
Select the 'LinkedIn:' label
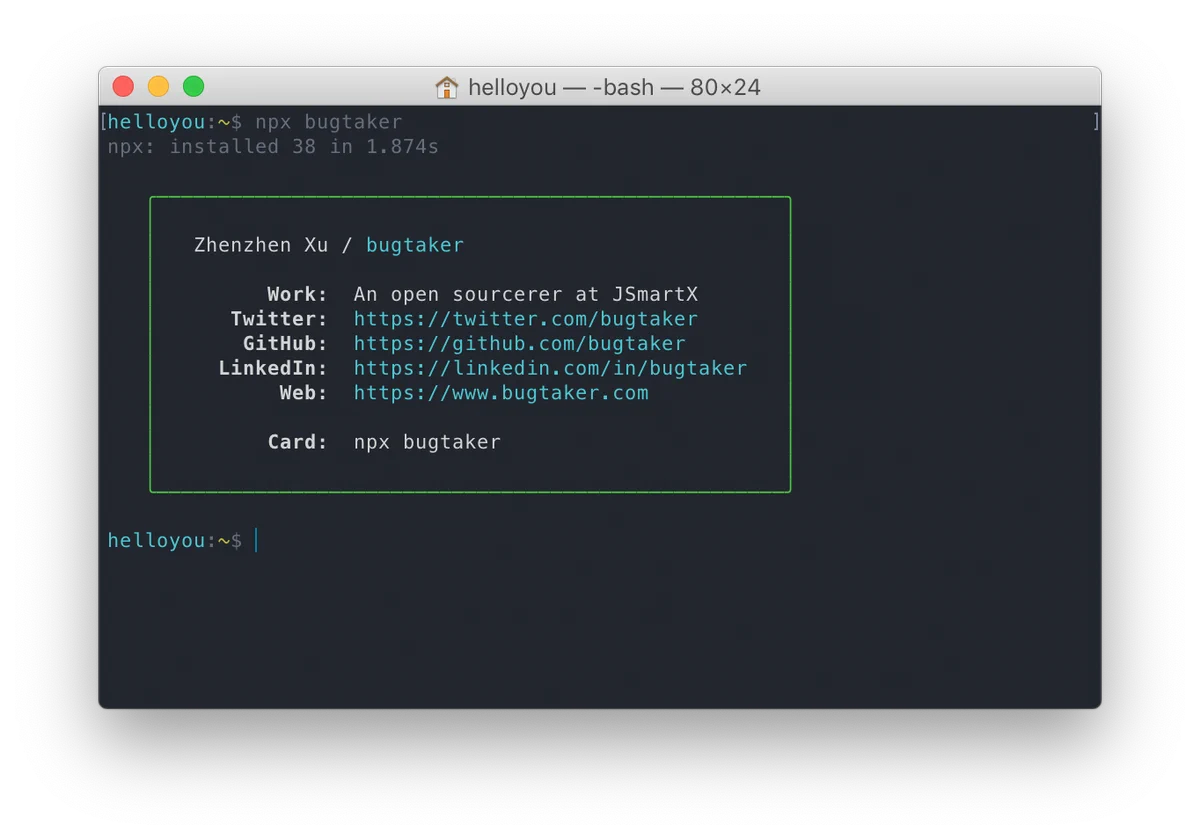[273, 368]
